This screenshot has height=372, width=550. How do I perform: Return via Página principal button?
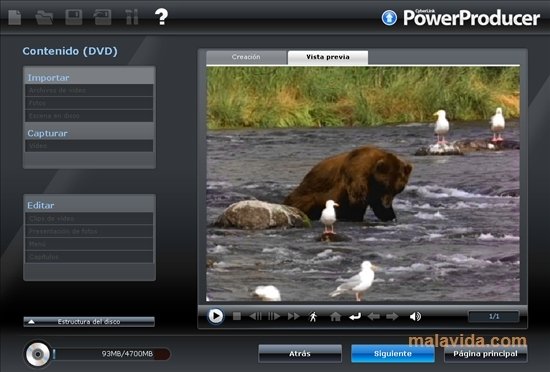click(x=485, y=353)
